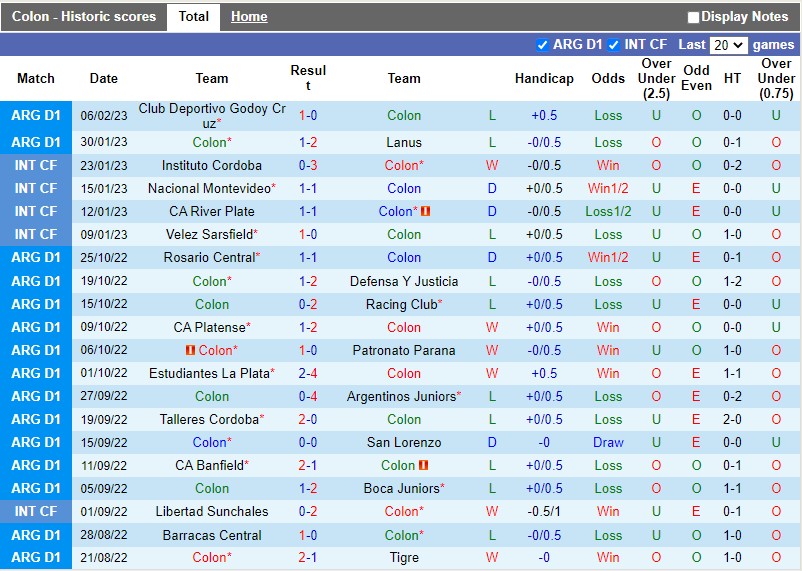Click the San Lorenzo team link
802x571 pixels.
point(404,443)
